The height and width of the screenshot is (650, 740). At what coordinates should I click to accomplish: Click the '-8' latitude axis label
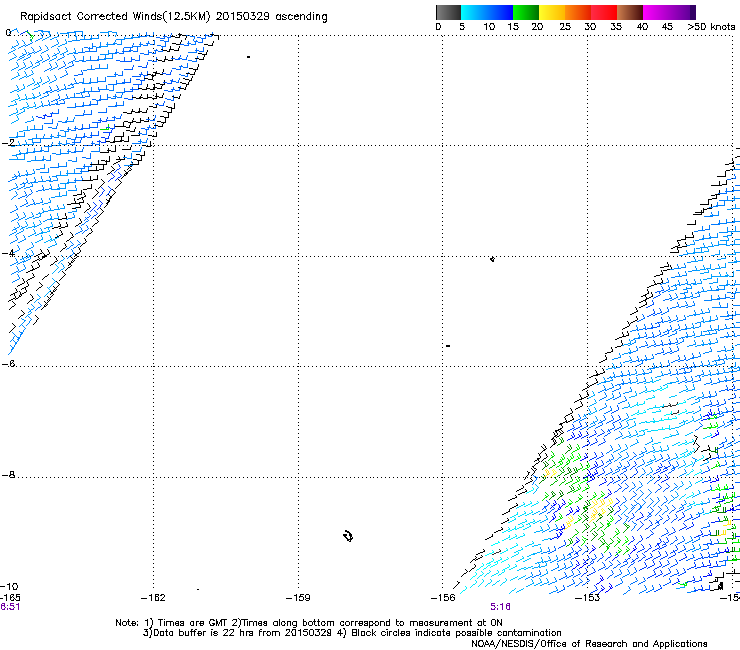[8, 474]
